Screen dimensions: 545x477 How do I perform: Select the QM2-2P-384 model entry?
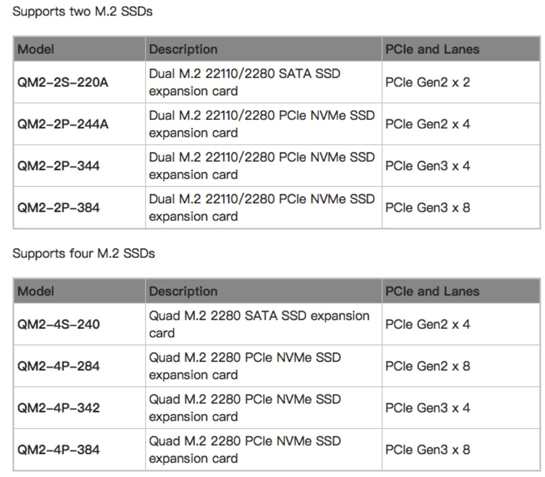(58, 208)
